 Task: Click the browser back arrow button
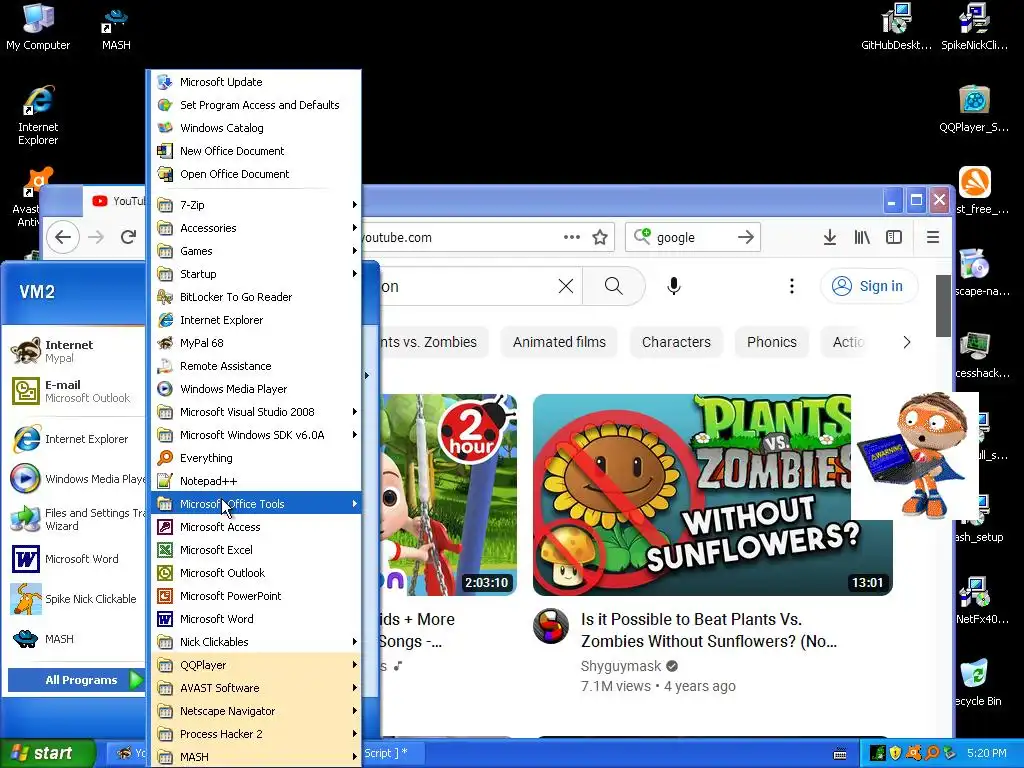63,237
